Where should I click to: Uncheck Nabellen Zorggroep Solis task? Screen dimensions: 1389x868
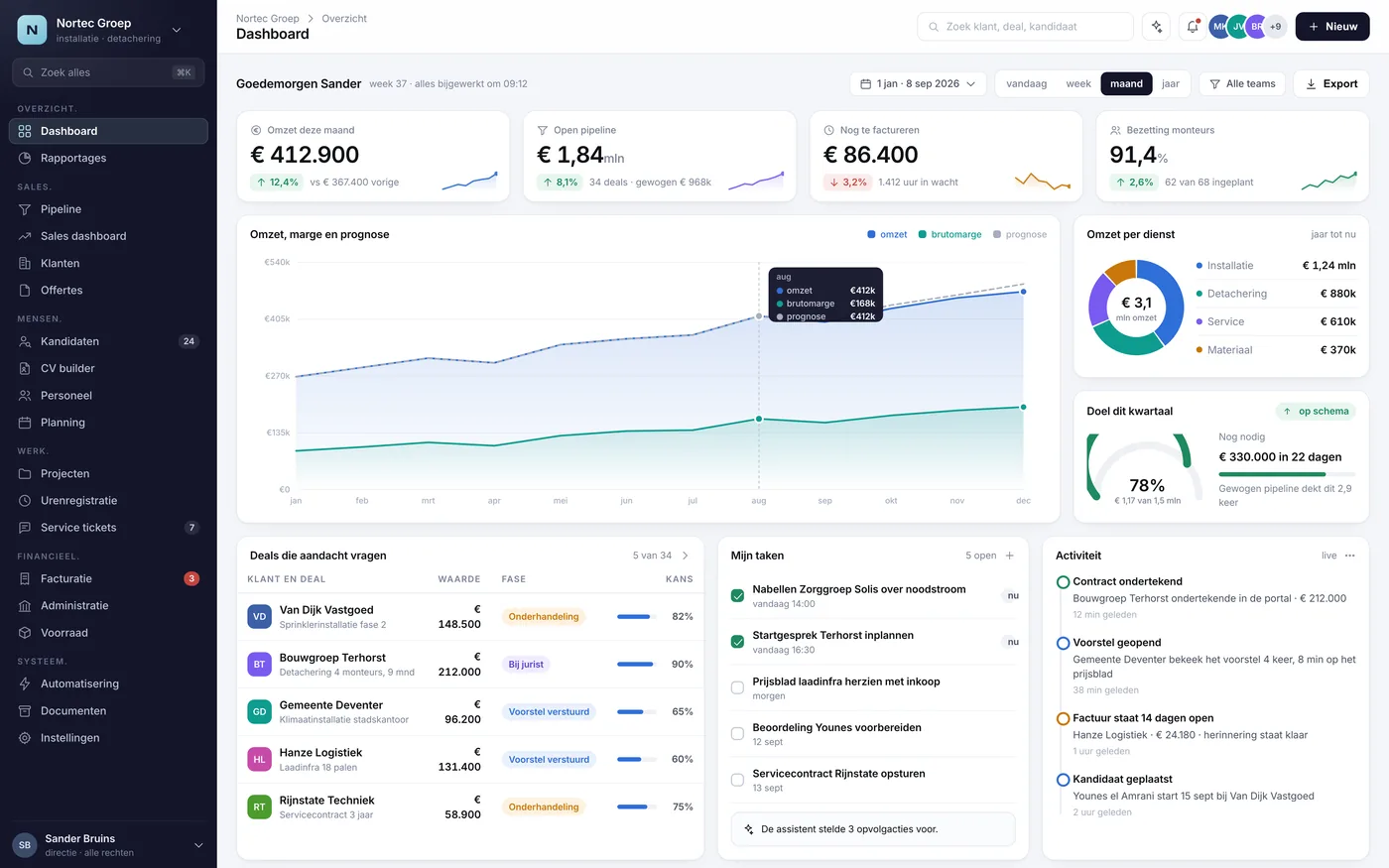click(737, 596)
